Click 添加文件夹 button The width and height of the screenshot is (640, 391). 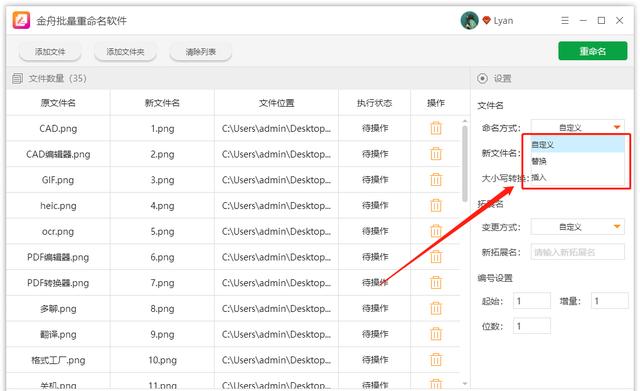[x=125, y=52]
